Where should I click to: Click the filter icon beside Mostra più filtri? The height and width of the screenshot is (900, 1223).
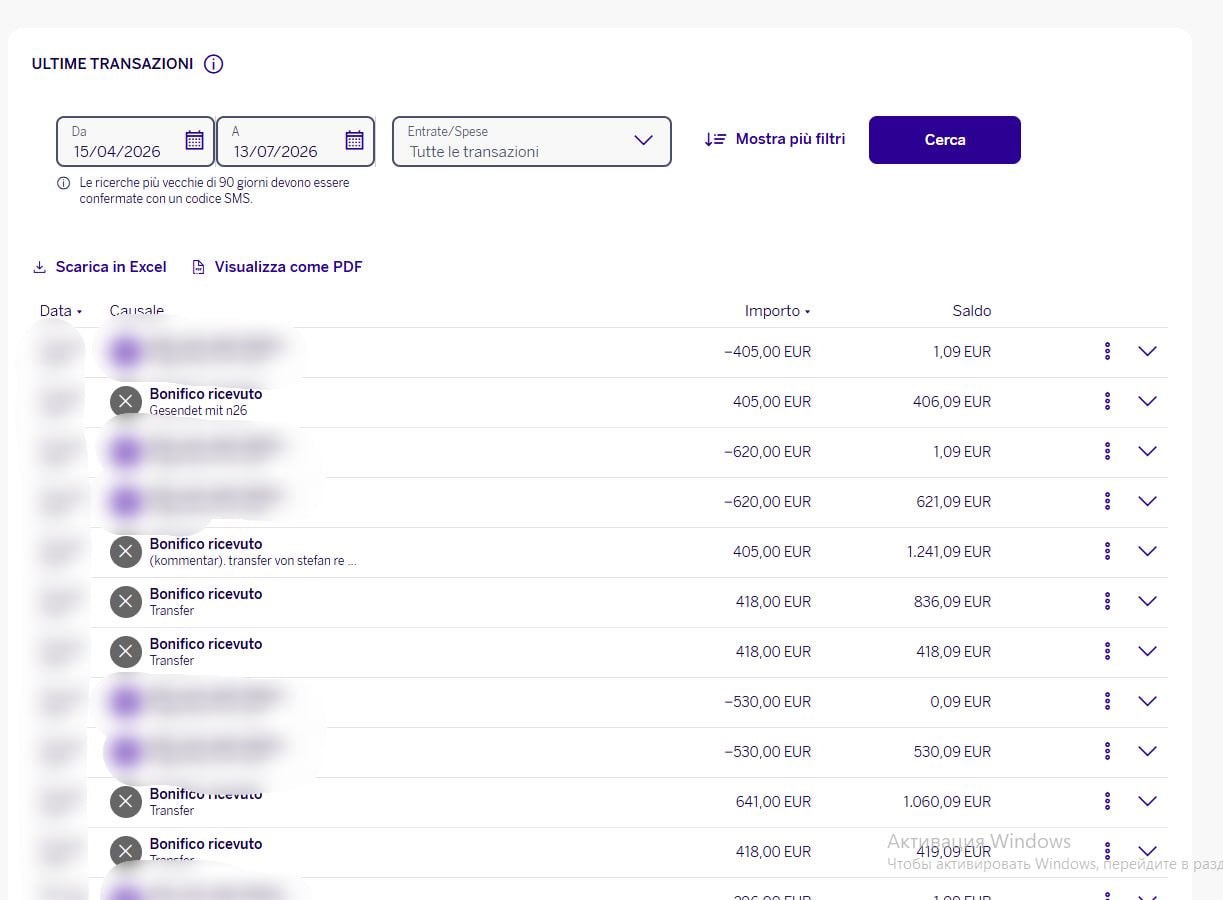(715, 140)
